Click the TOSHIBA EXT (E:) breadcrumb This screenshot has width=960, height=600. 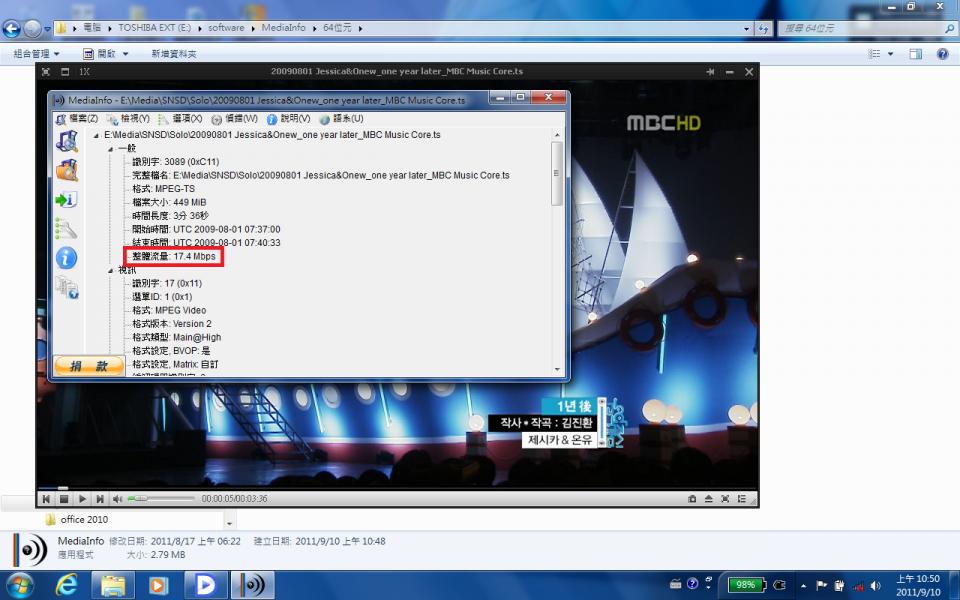click(154, 28)
